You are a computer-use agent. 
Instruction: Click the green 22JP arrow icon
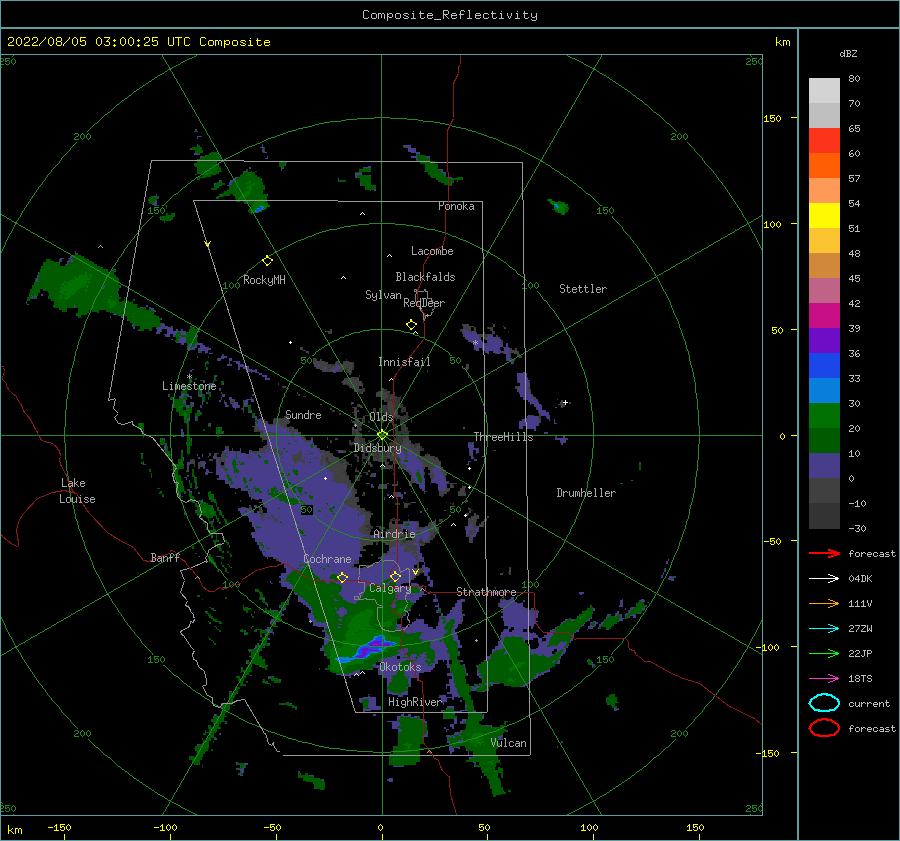coord(824,653)
